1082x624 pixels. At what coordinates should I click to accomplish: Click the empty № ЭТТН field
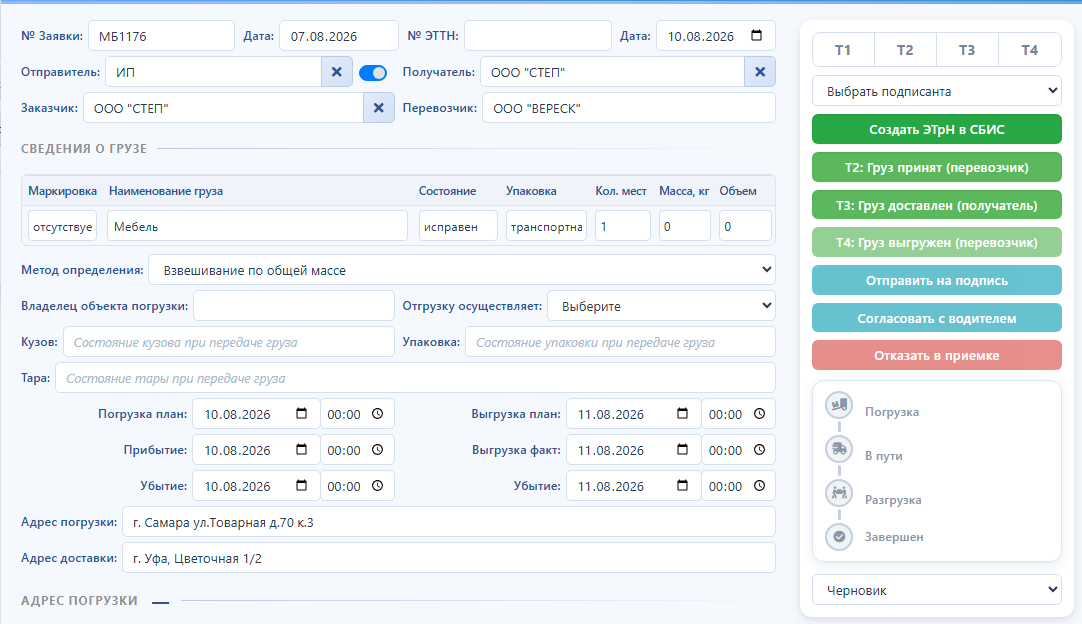pyautogui.click(x=538, y=36)
